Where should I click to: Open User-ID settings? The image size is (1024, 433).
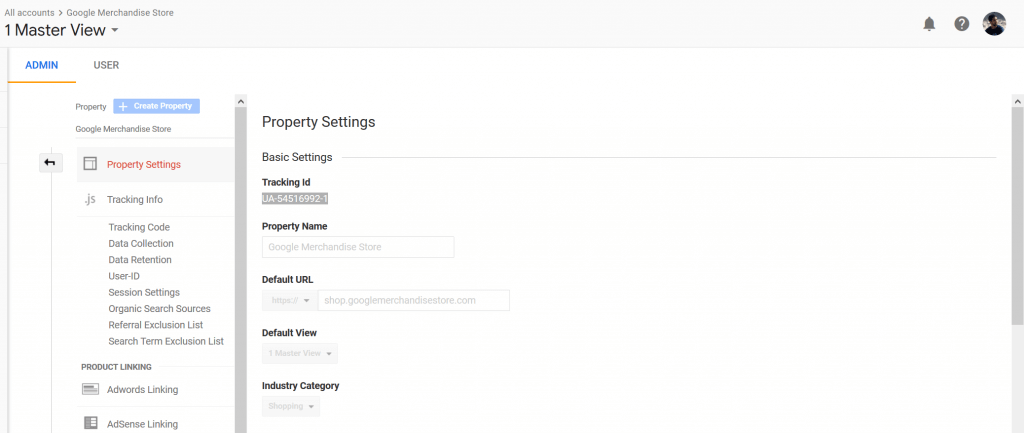point(124,276)
